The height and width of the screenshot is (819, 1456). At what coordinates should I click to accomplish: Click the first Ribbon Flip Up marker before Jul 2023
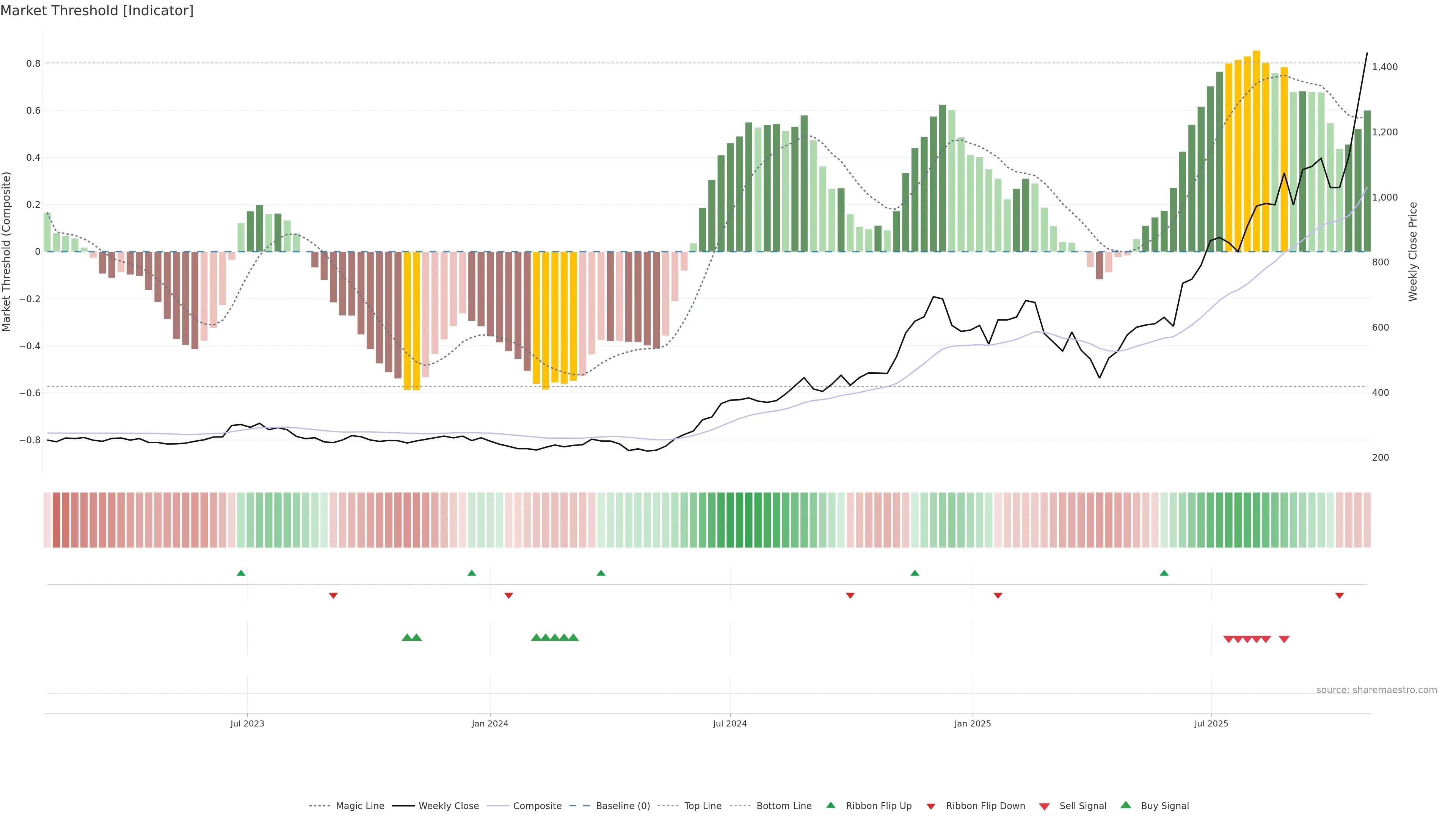(x=241, y=573)
